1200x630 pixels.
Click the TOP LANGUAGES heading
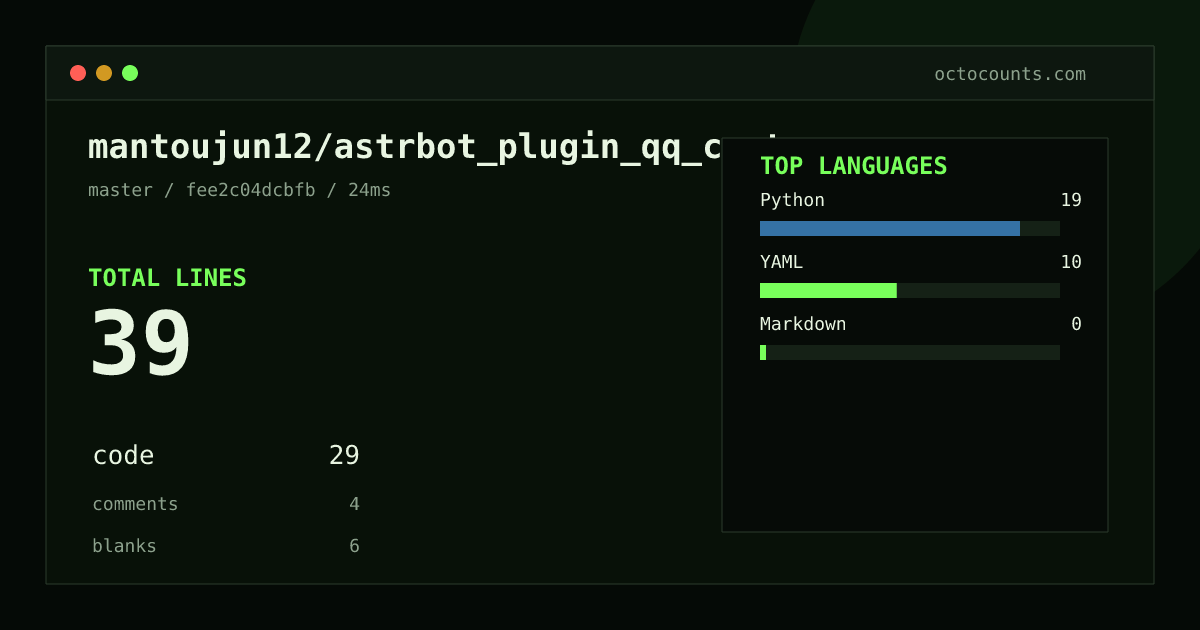pyautogui.click(x=853, y=166)
